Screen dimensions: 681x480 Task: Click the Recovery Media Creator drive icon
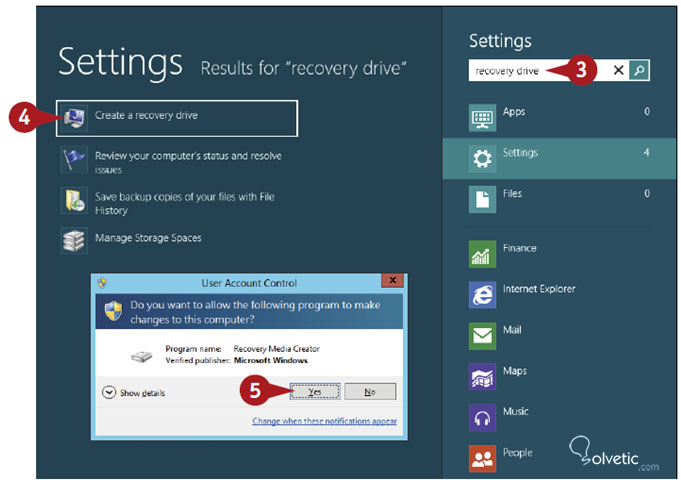coord(142,357)
